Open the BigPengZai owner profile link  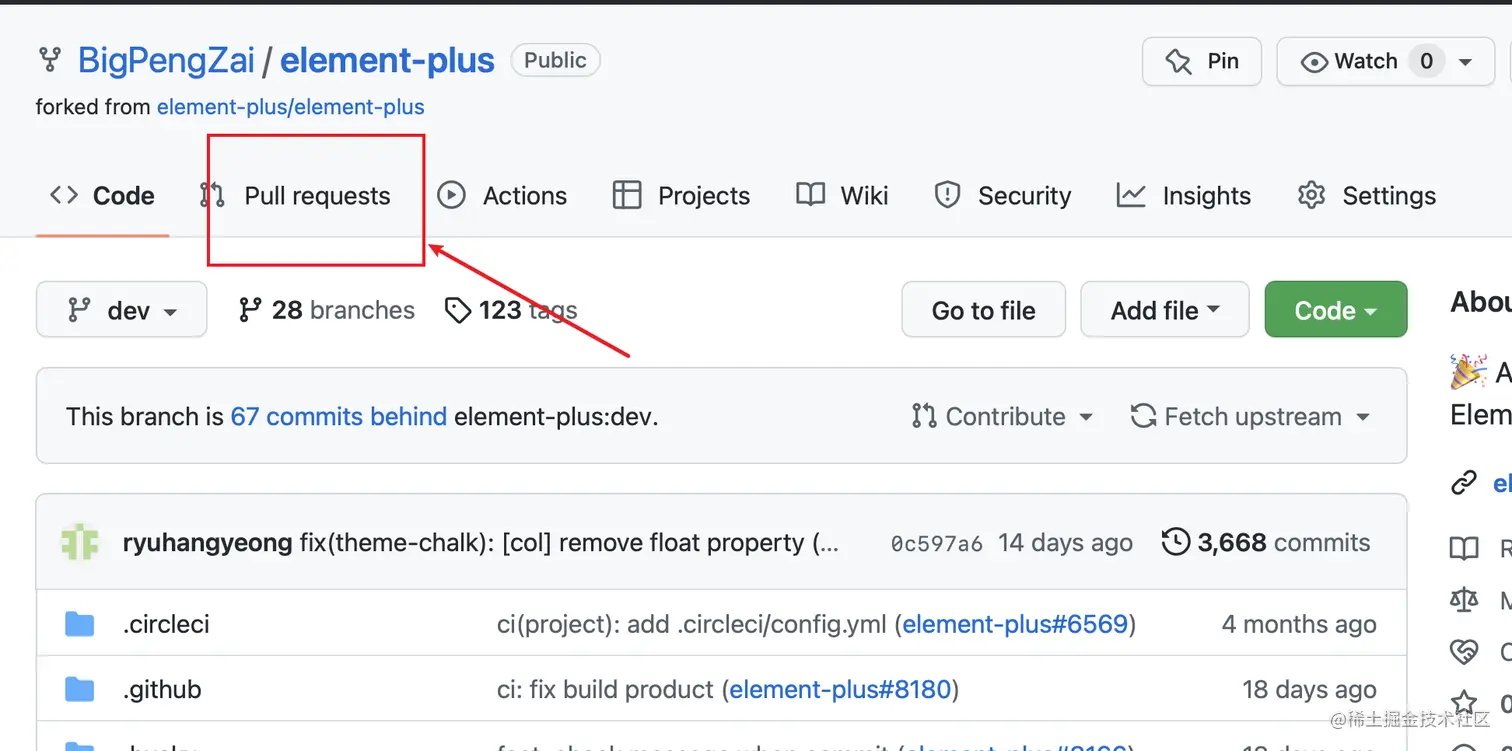click(x=166, y=60)
